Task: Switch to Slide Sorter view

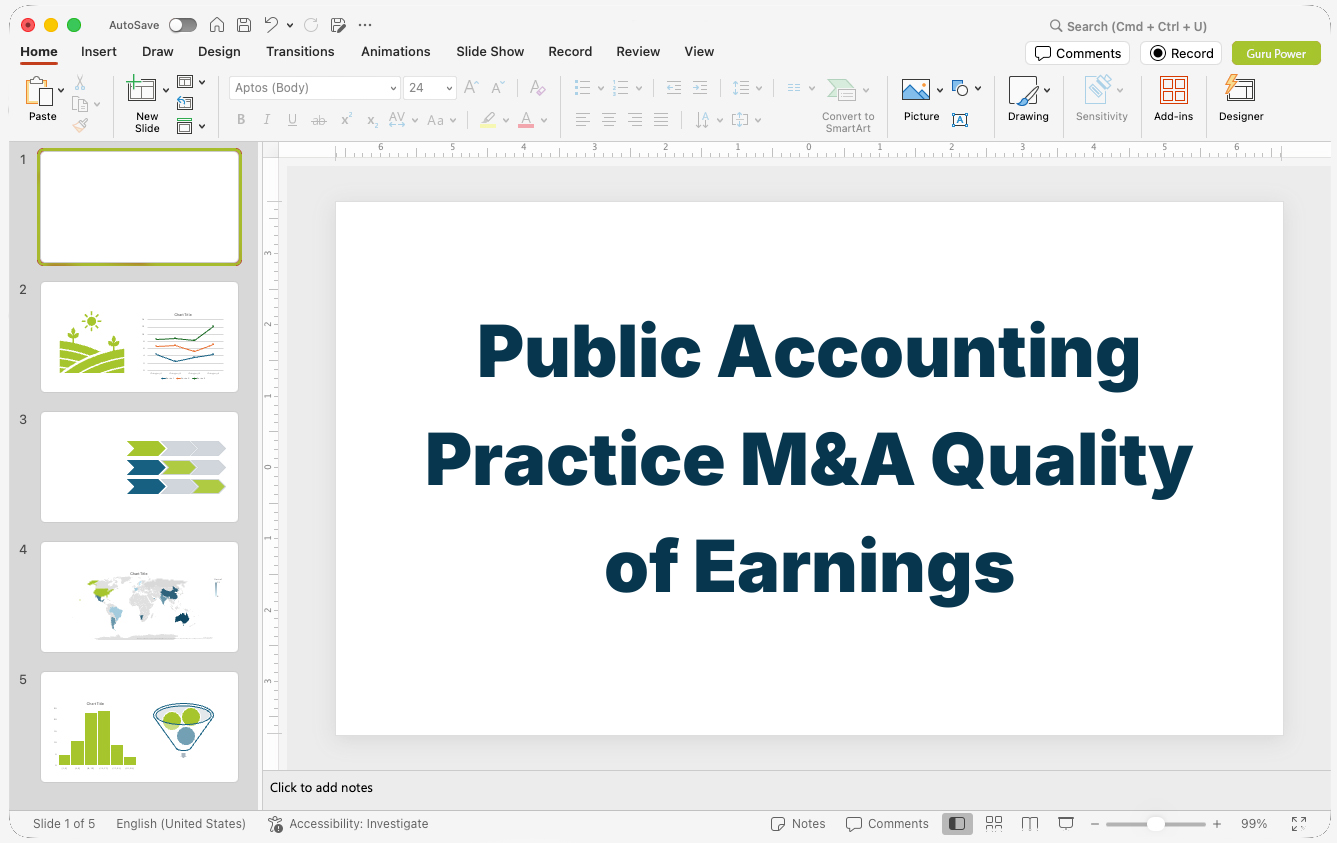Action: coord(994,824)
